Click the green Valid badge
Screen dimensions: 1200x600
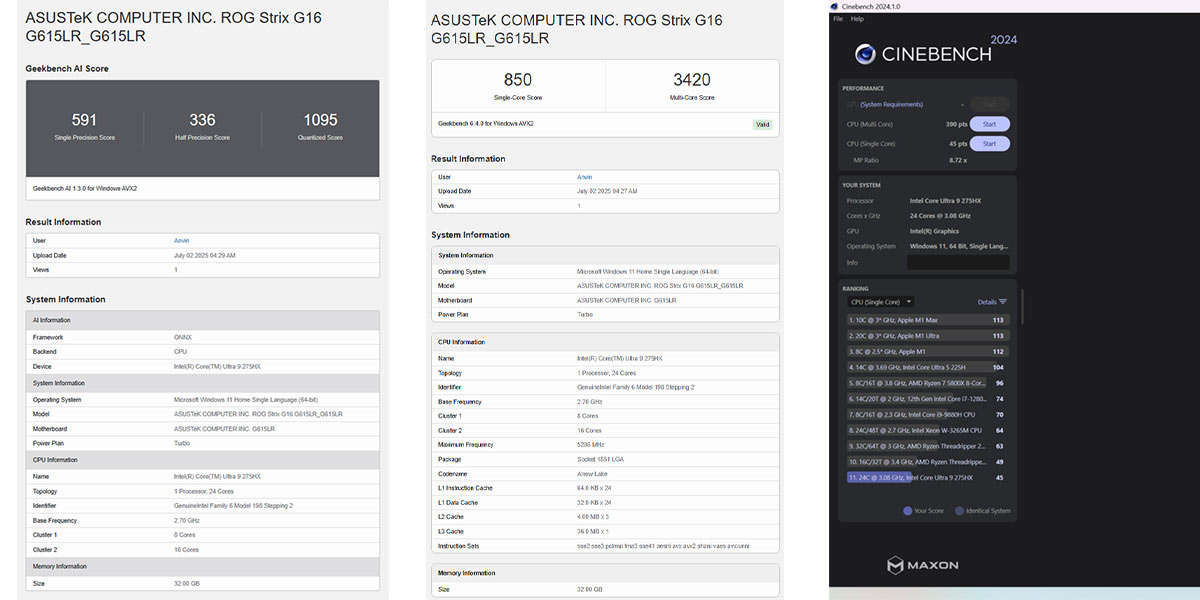(x=762, y=125)
